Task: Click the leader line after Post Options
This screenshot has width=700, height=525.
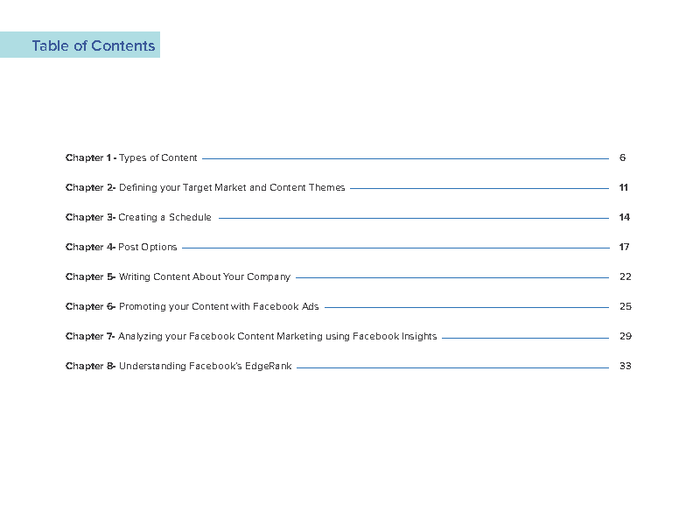Action: 395,248
